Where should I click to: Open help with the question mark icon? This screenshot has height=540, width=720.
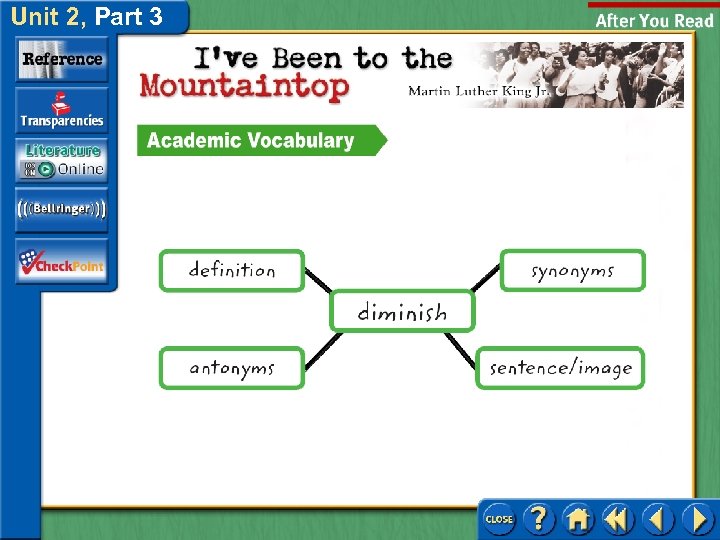click(539, 519)
